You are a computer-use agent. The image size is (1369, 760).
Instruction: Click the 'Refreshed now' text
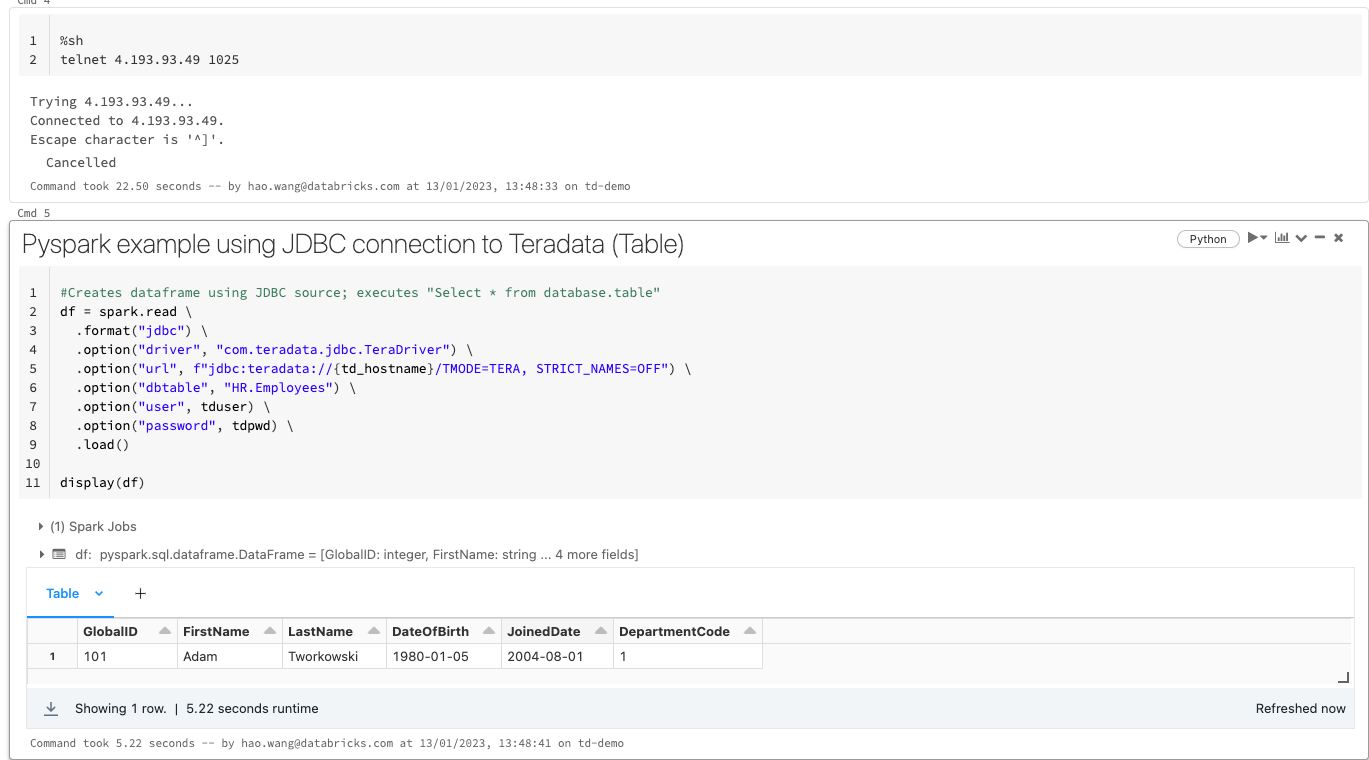[x=1301, y=708]
